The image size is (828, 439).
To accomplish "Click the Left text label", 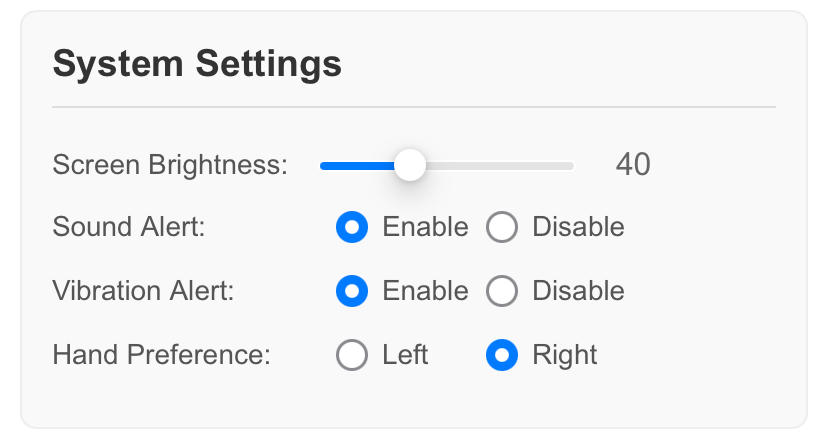I will pos(405,355).
